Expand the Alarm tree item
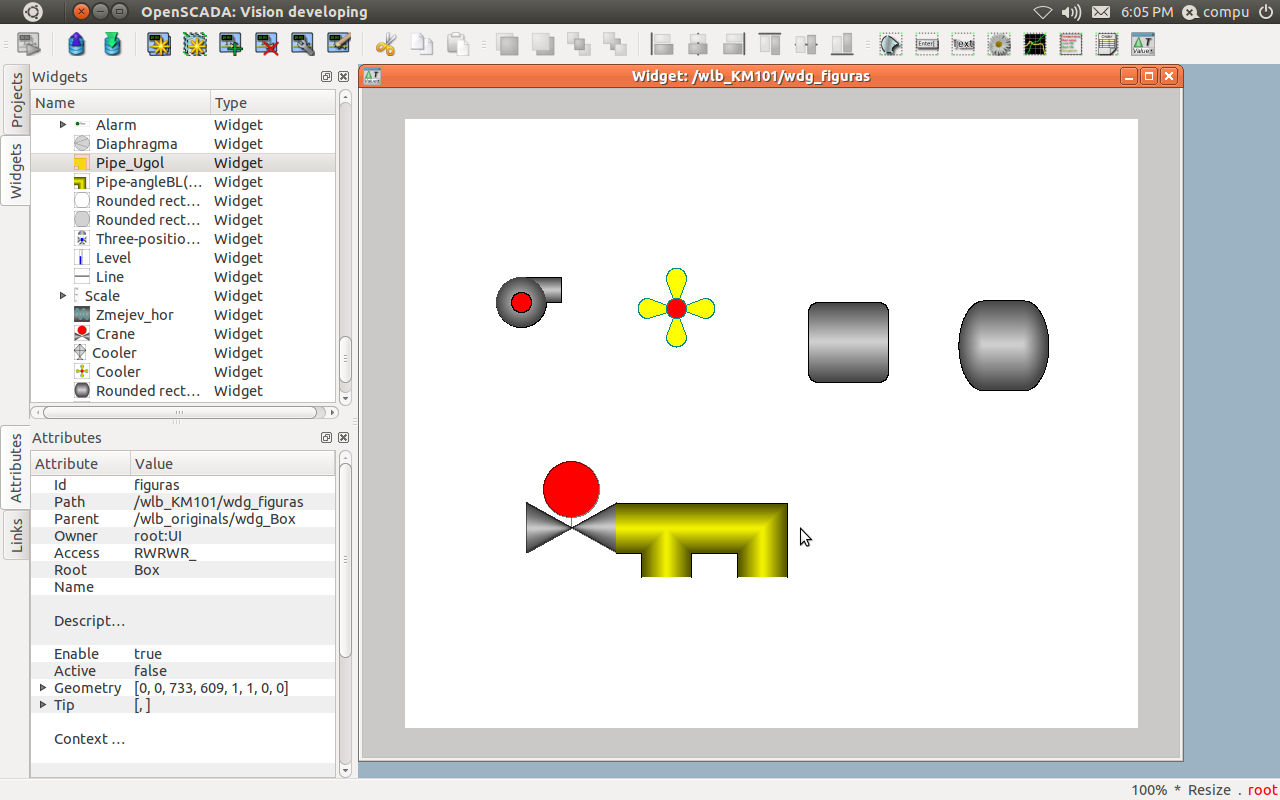 63,125
